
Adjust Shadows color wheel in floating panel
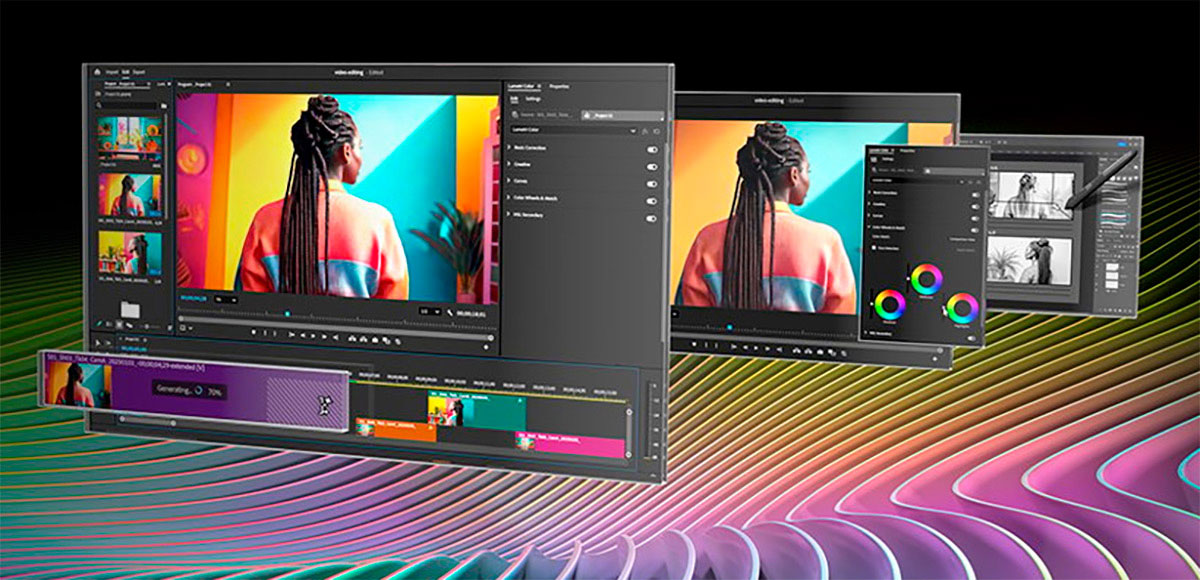[x=890, y=305]
